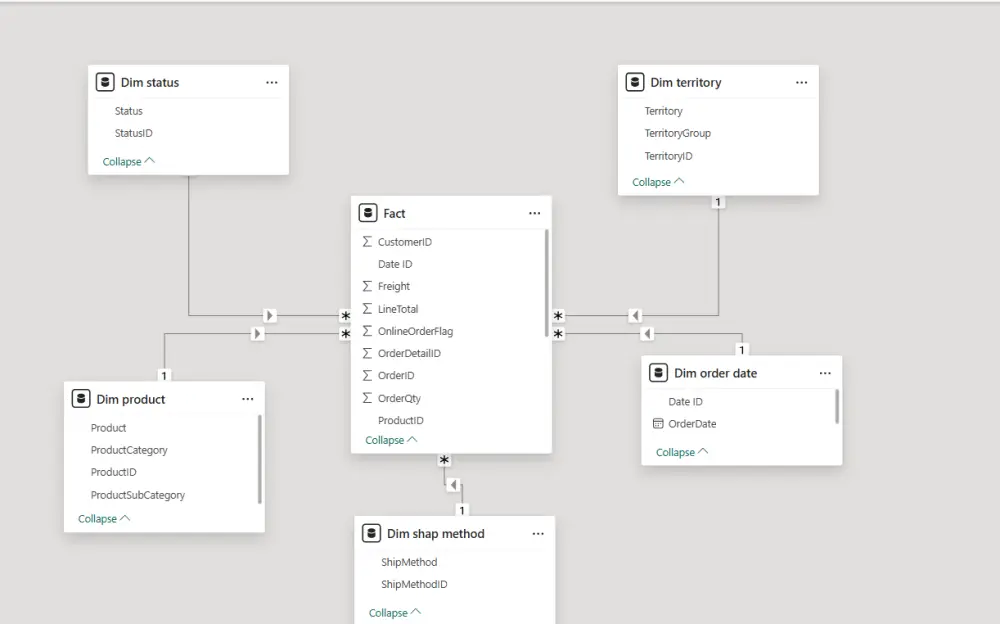The height and width of the screenshot is (624, 1000).
Task: Click the Dim shap method table icon
Action: (x=371, y=533)
